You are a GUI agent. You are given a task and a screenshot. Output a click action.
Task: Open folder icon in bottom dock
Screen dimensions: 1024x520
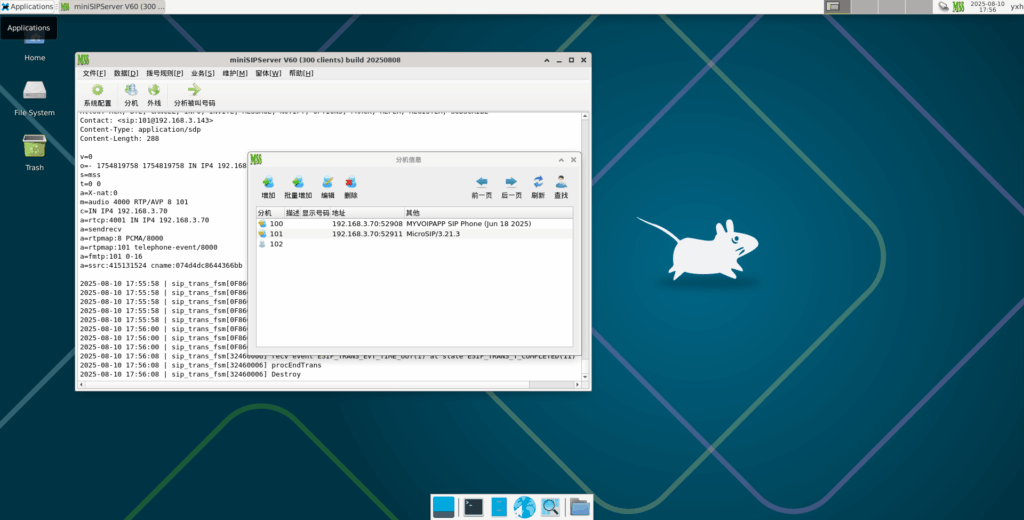point(580,507)
